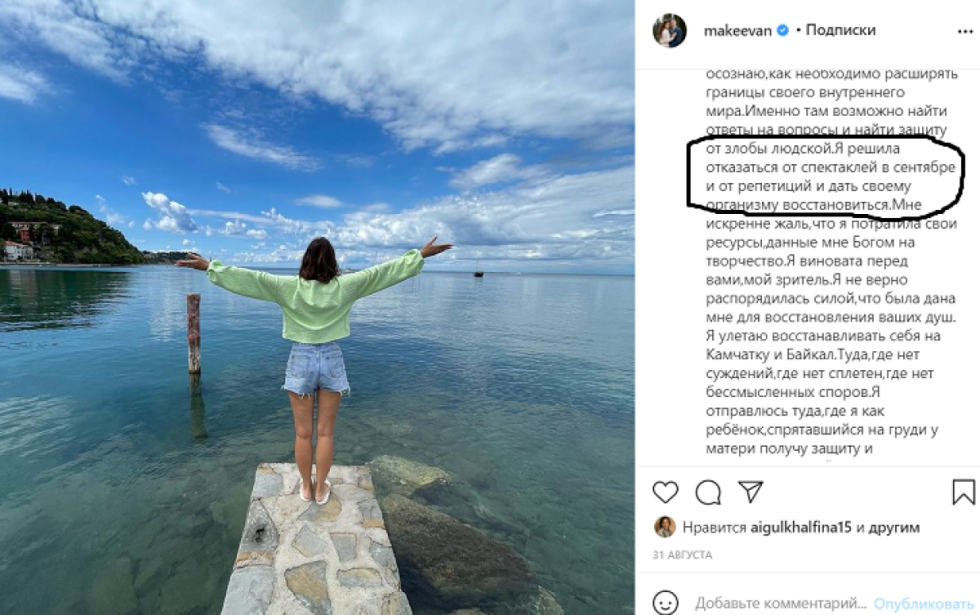Share the post with the paper plane icon
The image size is (980, 615).
(750, 492)
